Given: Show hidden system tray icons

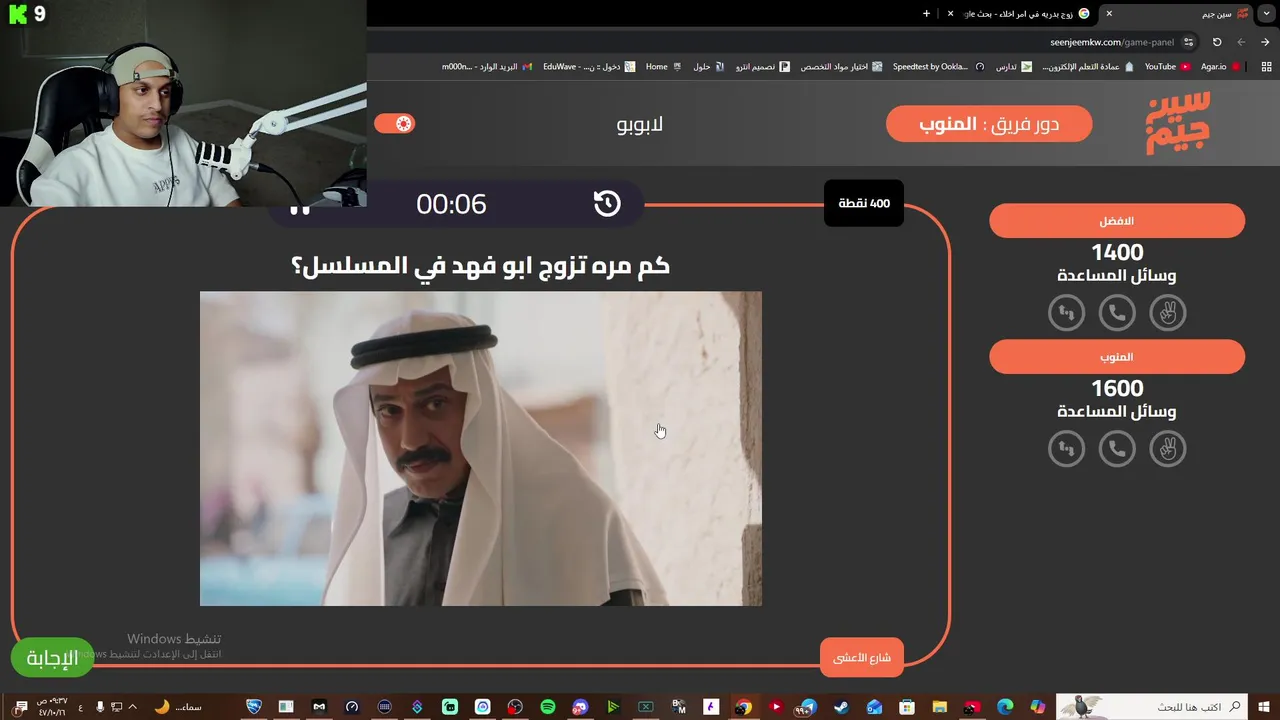Looking at the screenshot, I should click(132, 707).
